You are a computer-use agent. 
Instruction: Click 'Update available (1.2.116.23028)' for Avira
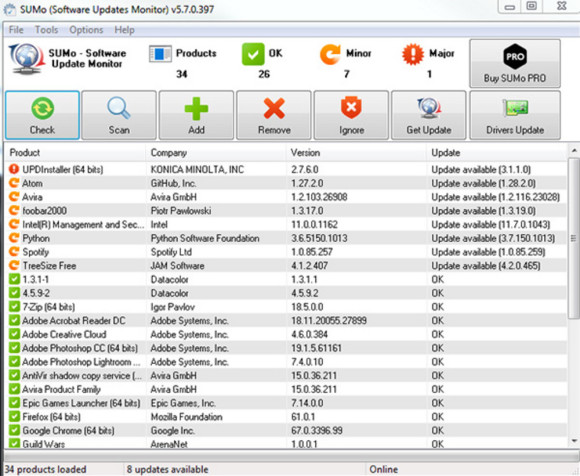(496, 197)
